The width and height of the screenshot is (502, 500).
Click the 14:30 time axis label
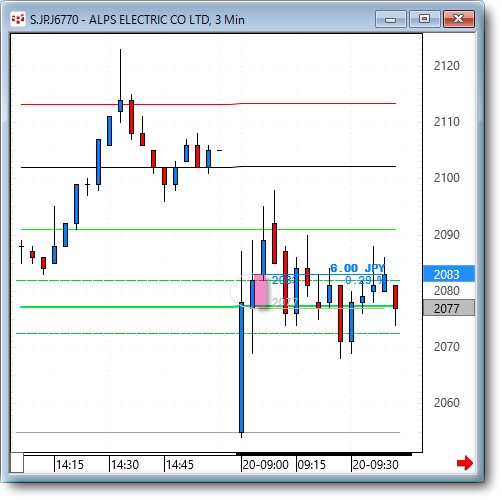125,464
